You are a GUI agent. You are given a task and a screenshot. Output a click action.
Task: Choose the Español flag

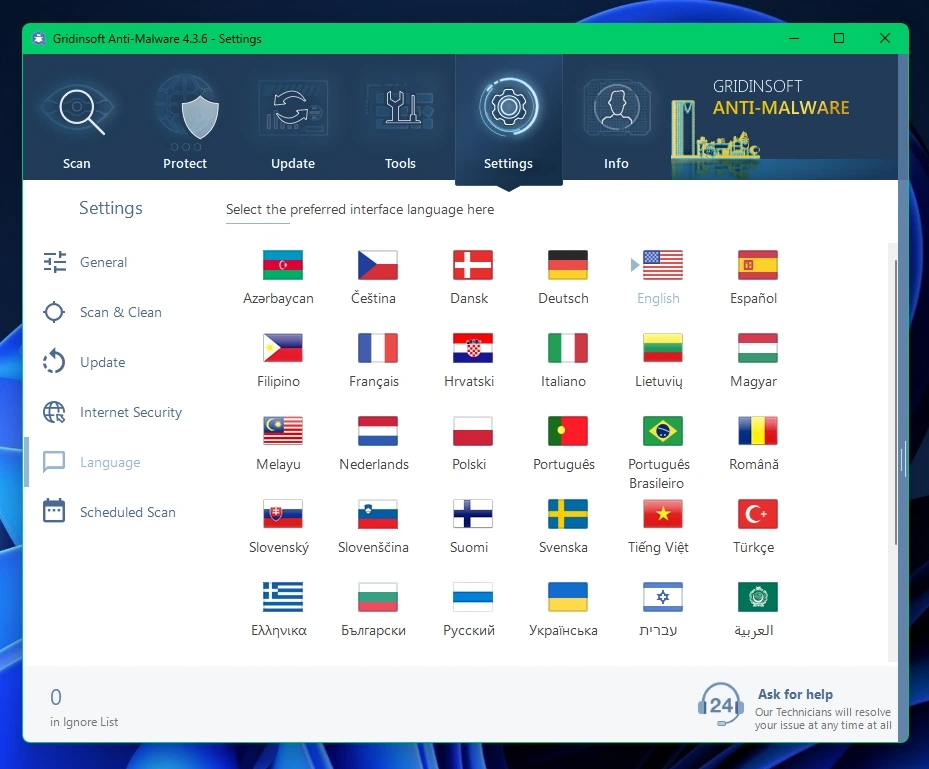(x=758, y=265)
